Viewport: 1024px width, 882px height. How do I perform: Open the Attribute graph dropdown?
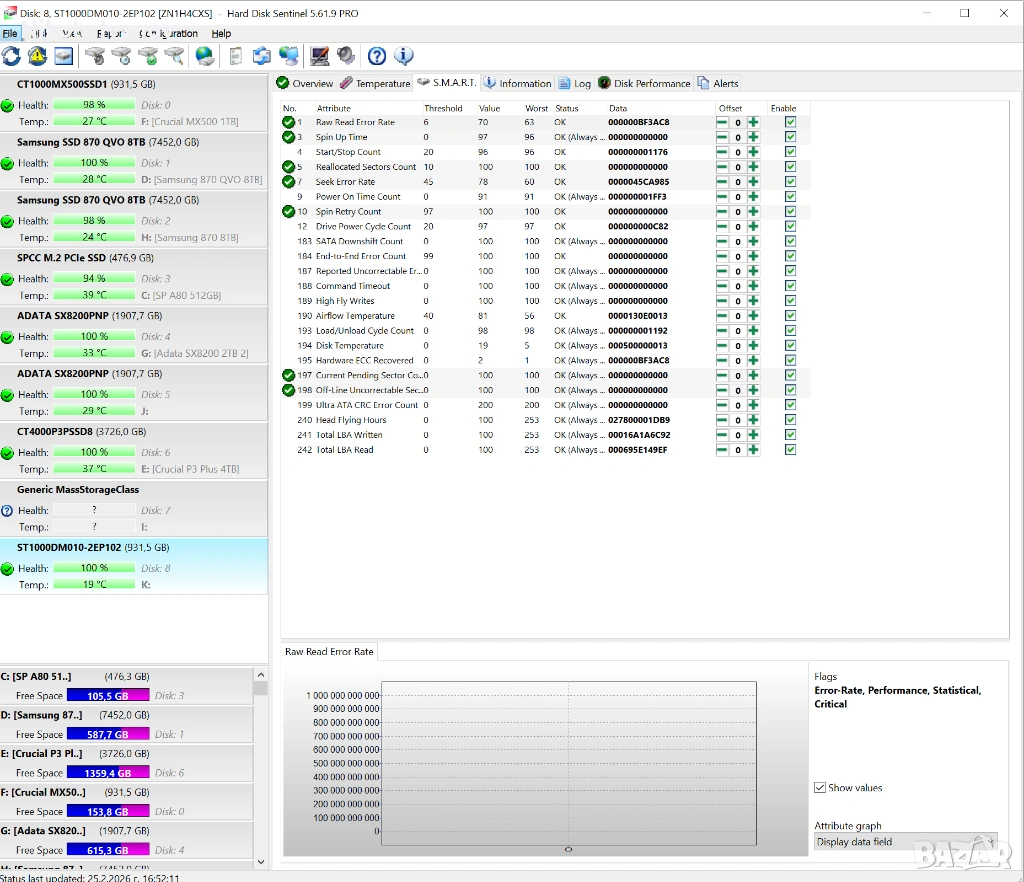coord(905,842)
